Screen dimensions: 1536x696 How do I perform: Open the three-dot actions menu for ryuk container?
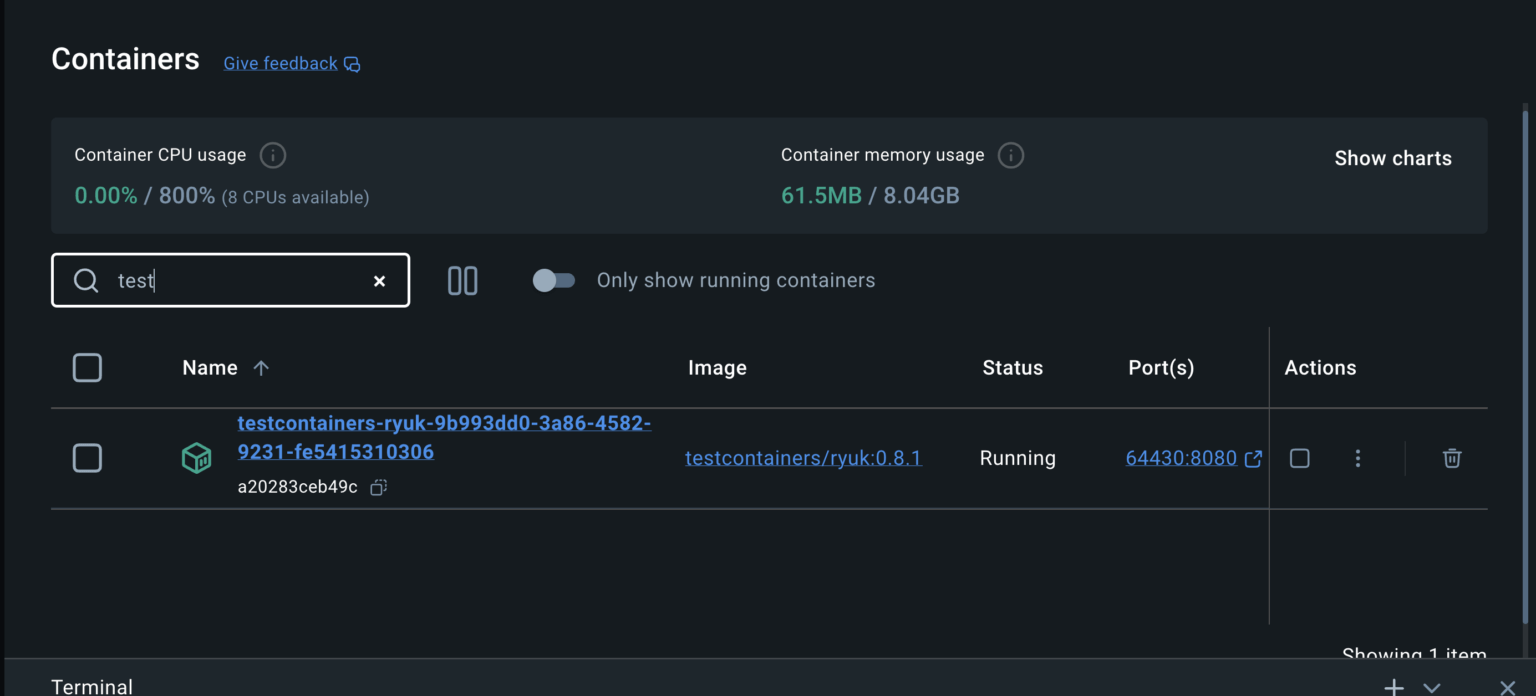(1357, 458)
